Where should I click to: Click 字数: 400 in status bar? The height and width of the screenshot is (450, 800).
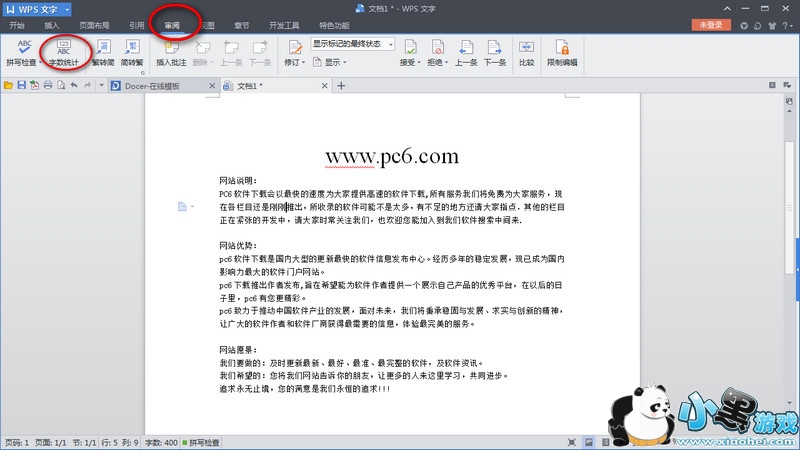(x=161, y=442)
